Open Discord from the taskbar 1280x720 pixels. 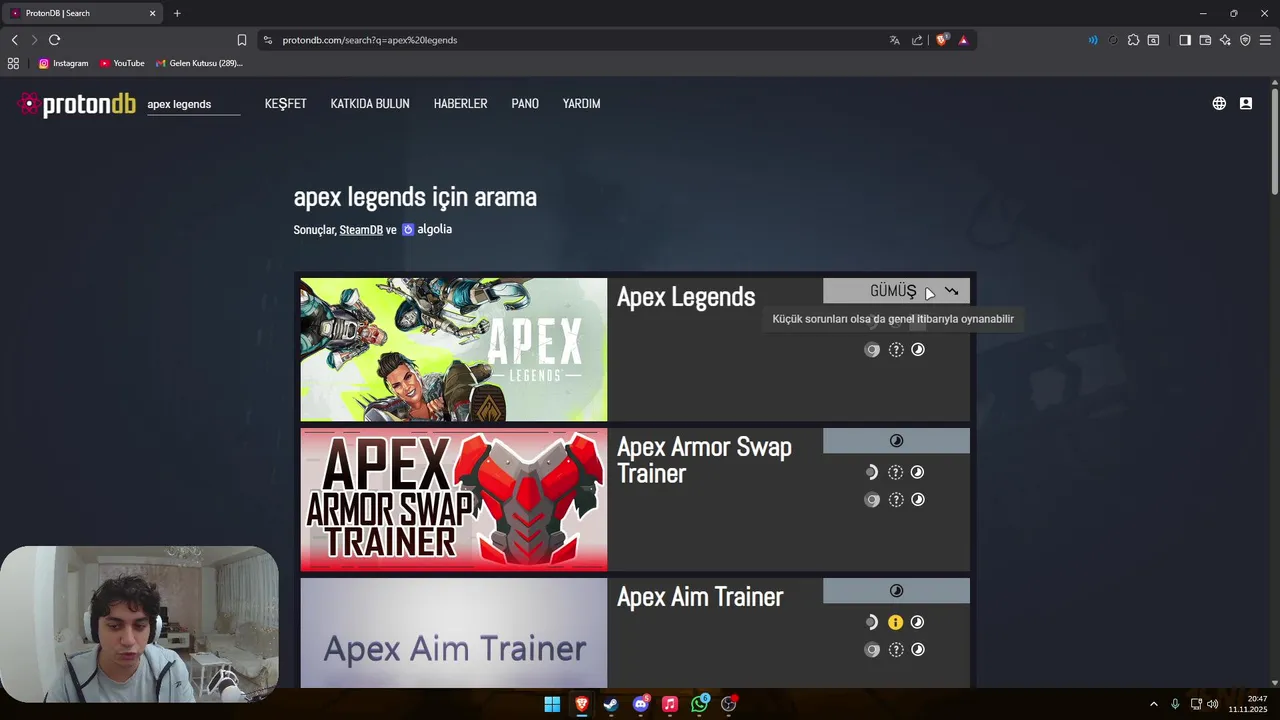coord(641,704)
